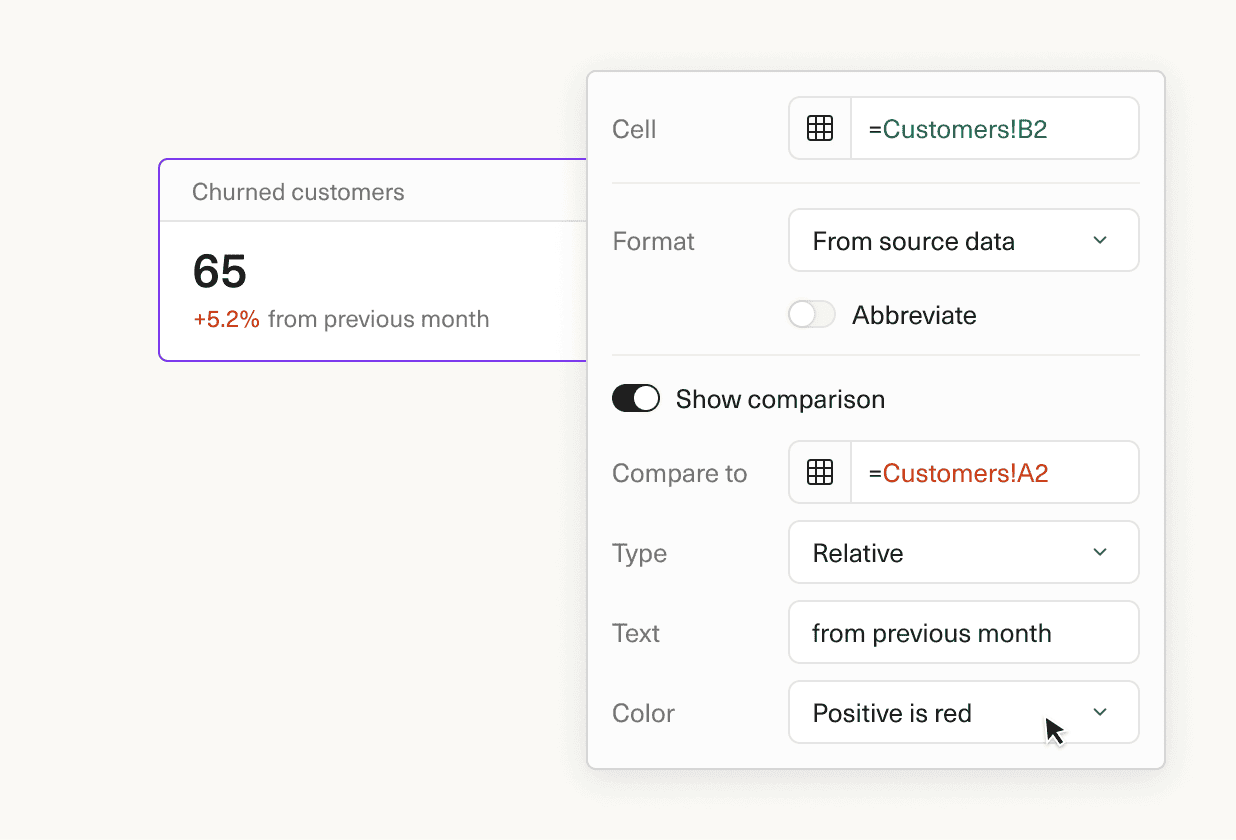Click the Type dropdown chevron
1236x840 pixels.
[x=1099, y=552]
